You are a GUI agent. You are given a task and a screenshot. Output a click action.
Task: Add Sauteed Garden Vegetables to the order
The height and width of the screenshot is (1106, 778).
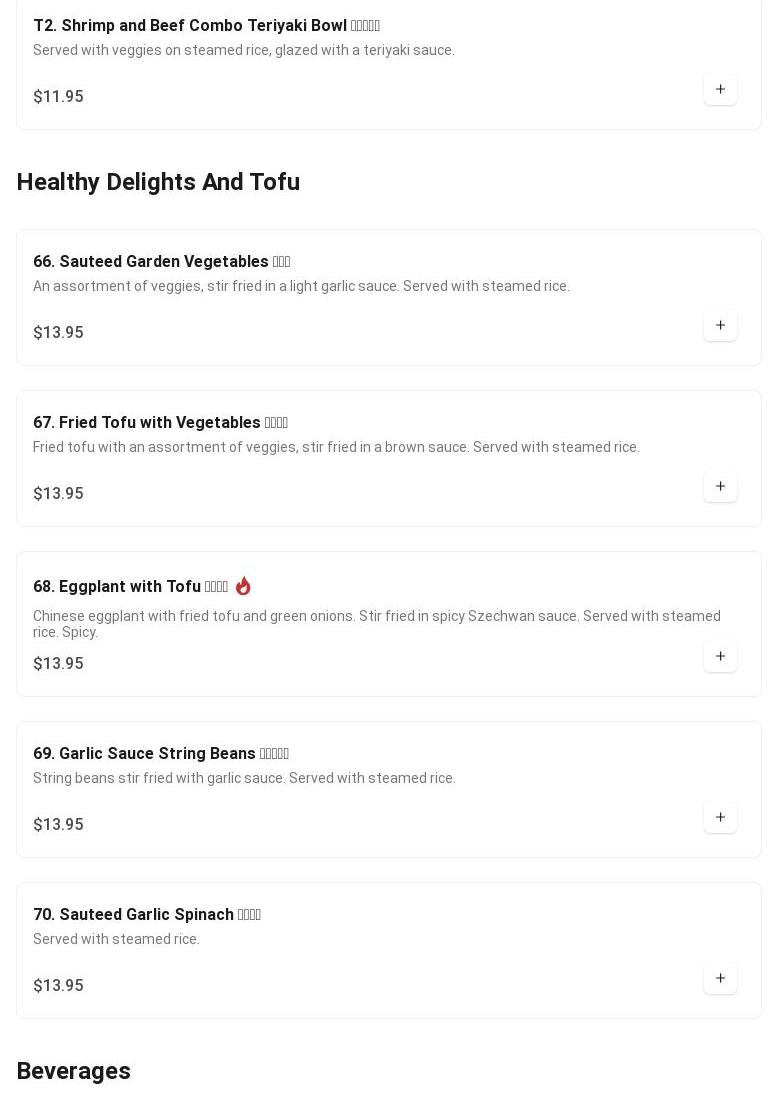720,325
